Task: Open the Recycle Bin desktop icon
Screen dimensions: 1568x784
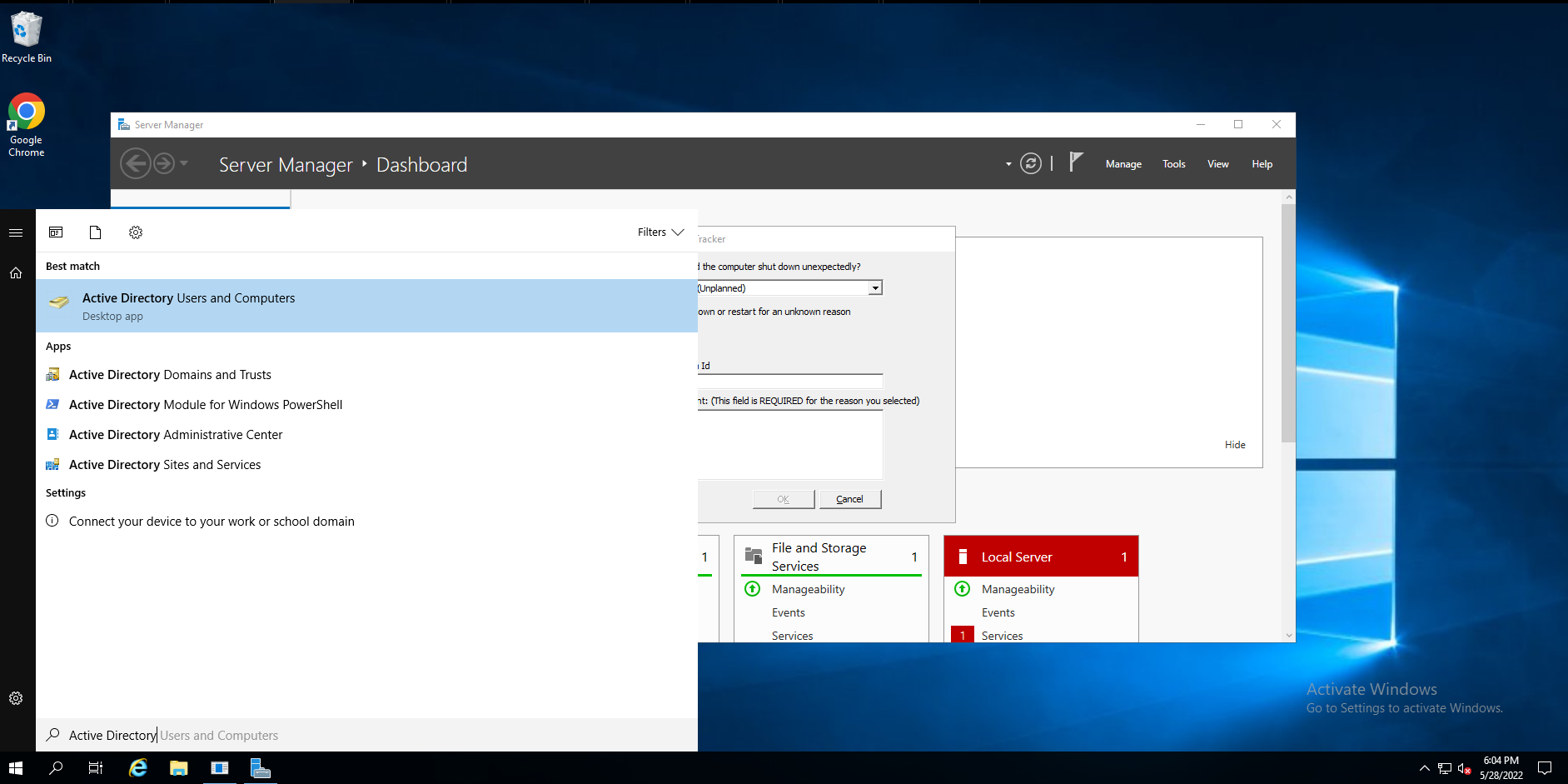Action: click(x=27, y=37)
